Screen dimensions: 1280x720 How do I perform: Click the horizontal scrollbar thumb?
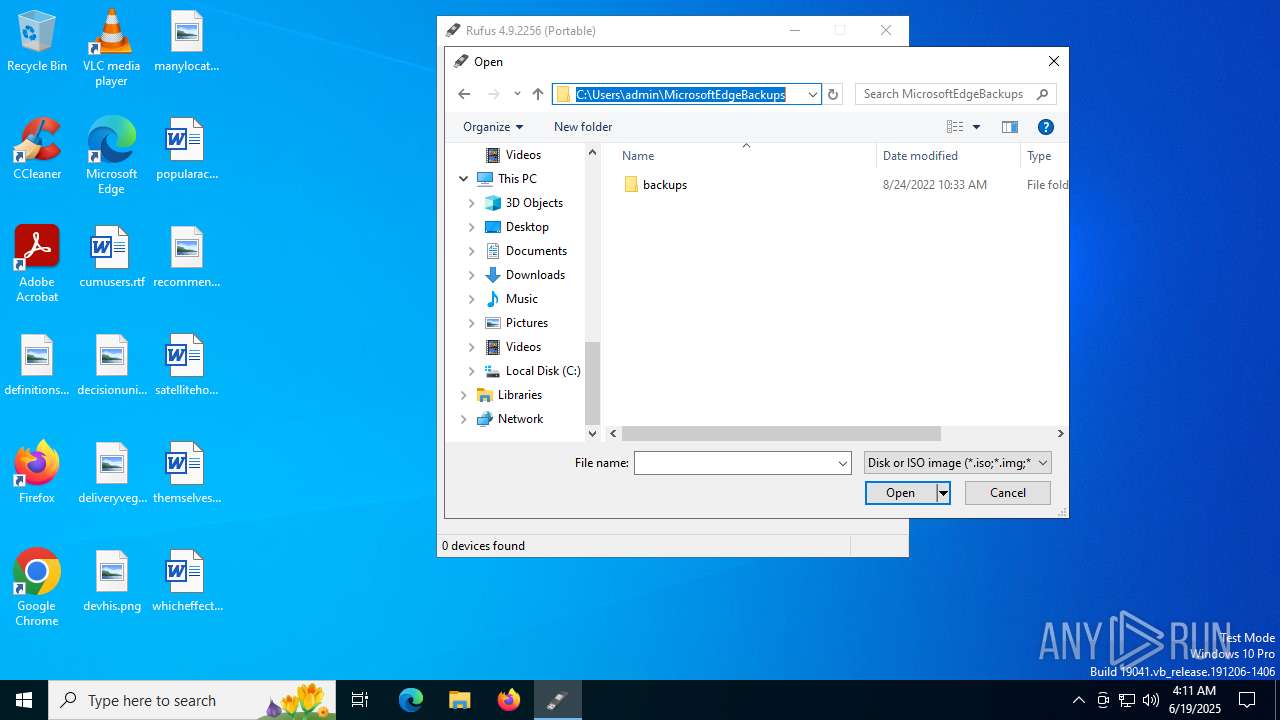tap(781, 434)
